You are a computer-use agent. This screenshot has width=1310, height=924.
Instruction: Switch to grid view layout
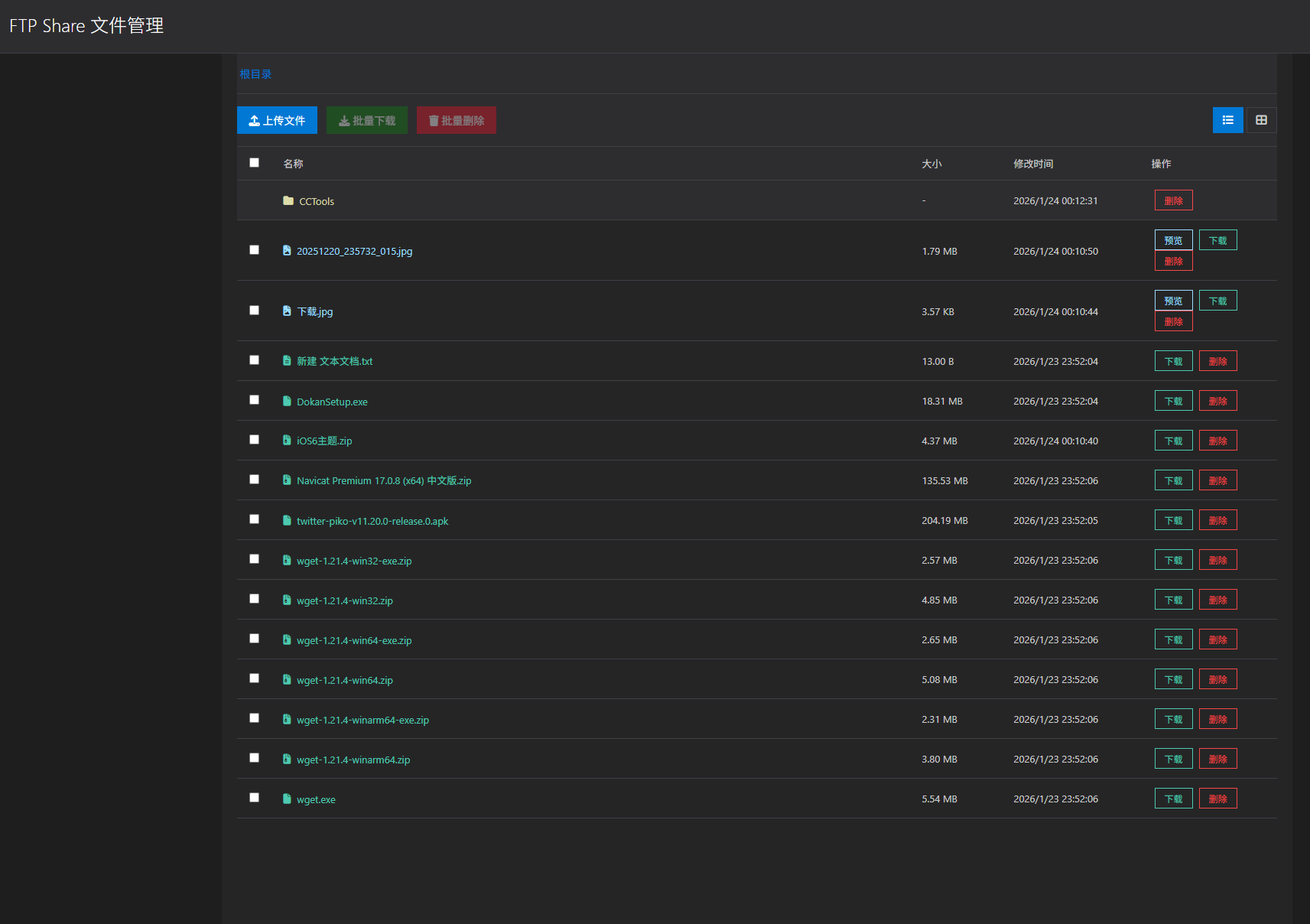click(x=1261, y=120)
